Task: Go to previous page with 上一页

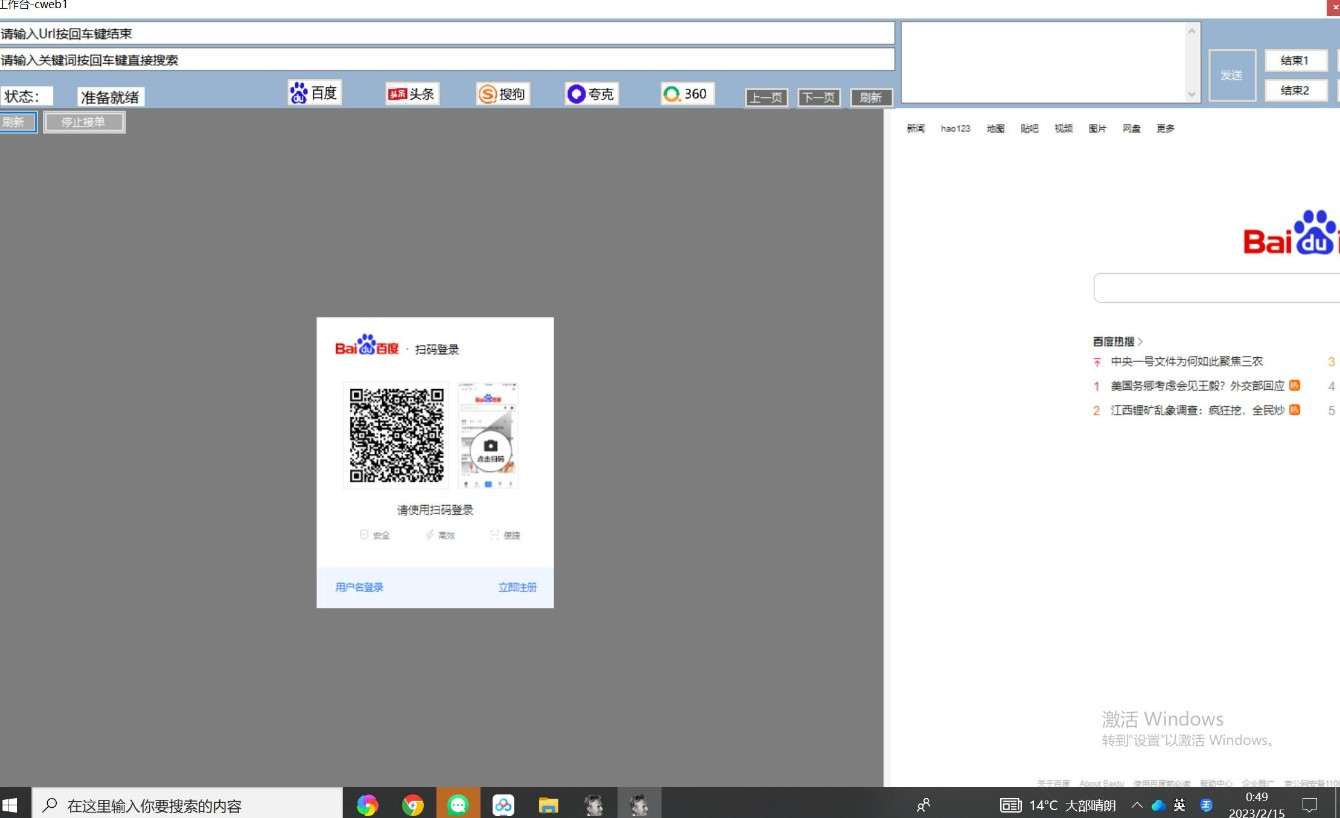Action: pos(766,98)
